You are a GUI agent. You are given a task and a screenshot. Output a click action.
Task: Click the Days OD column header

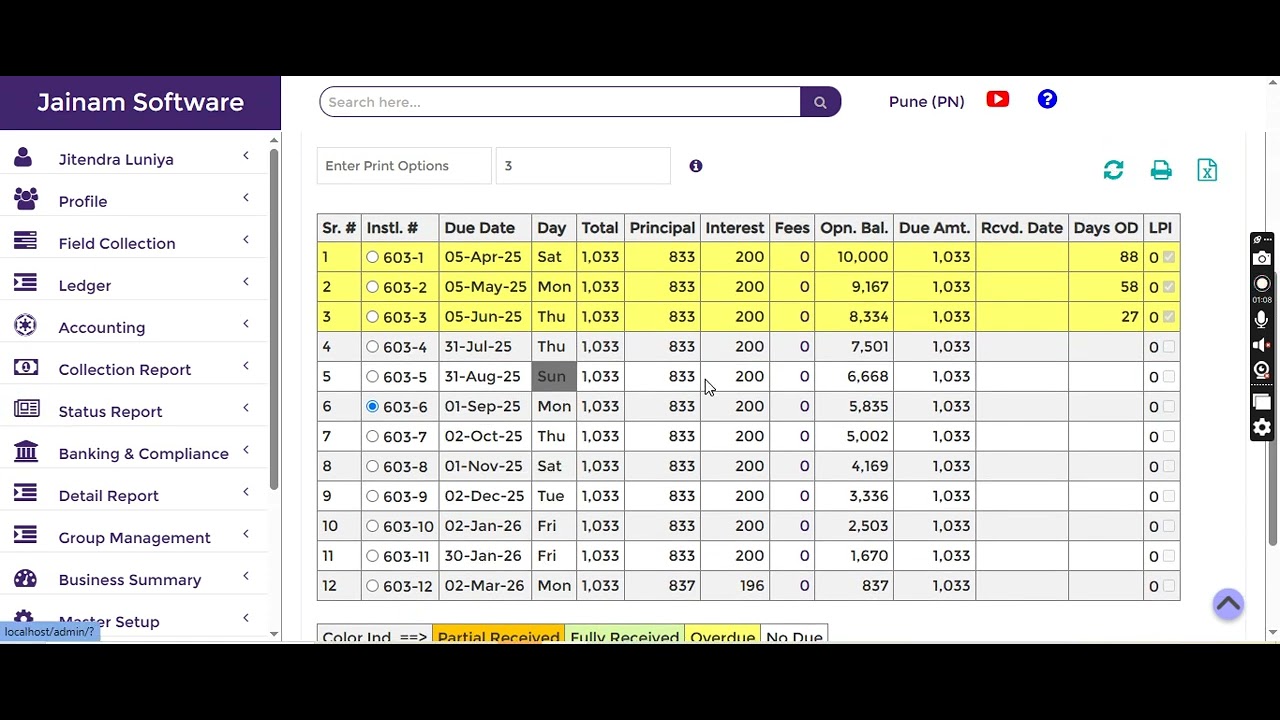tap(1105, 228)
